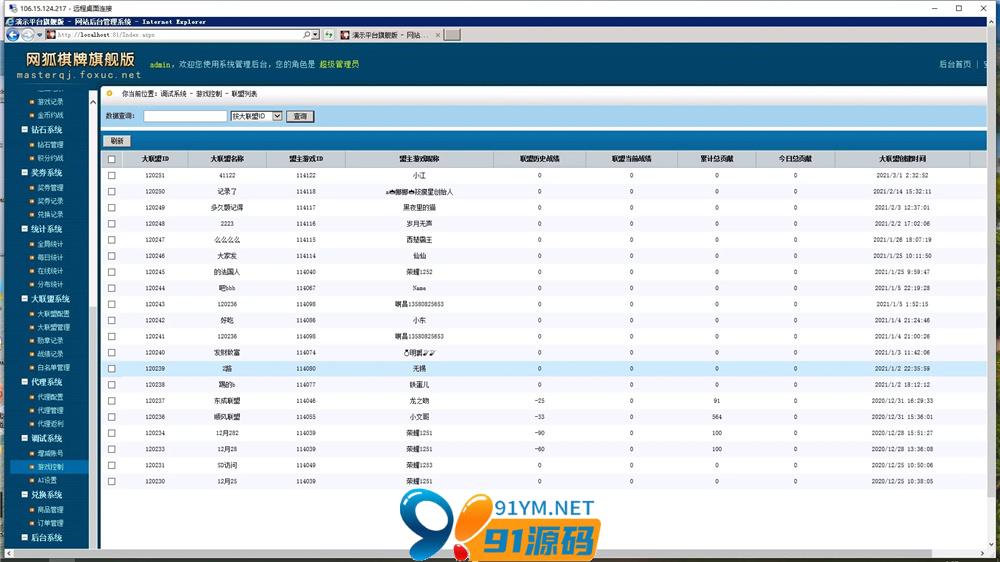Check the row for alliance ID 120234

point(112,433)
